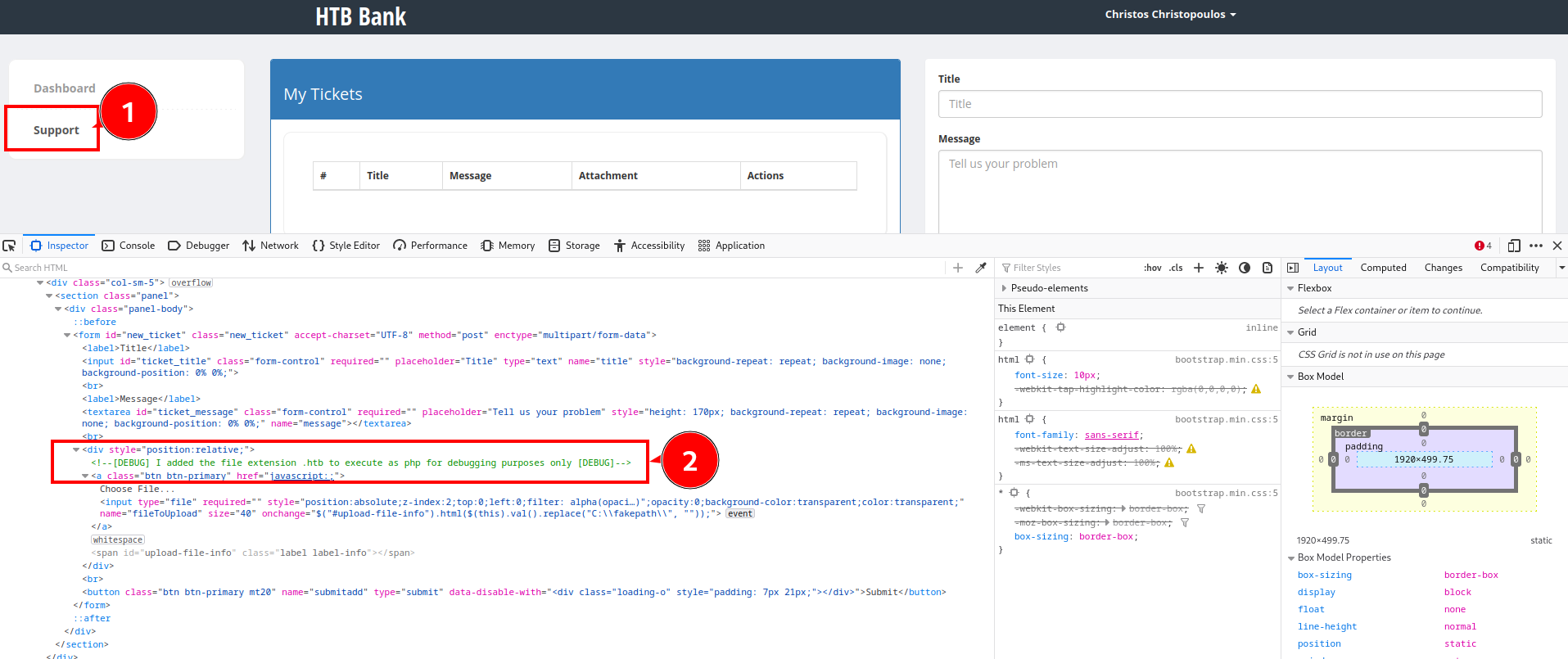Screen dimensions: 1568x659
Task: Toggle dark color scheme simulation
Action: (x=1245, y=268)
